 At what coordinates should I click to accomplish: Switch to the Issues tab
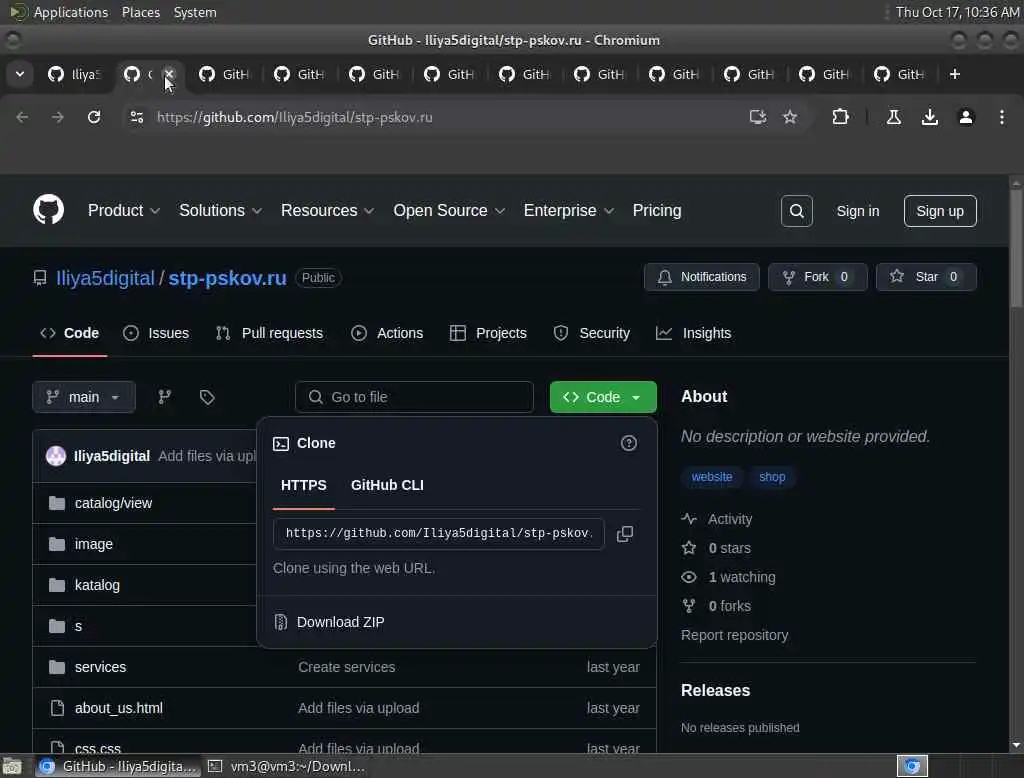(x=156, y=333)
